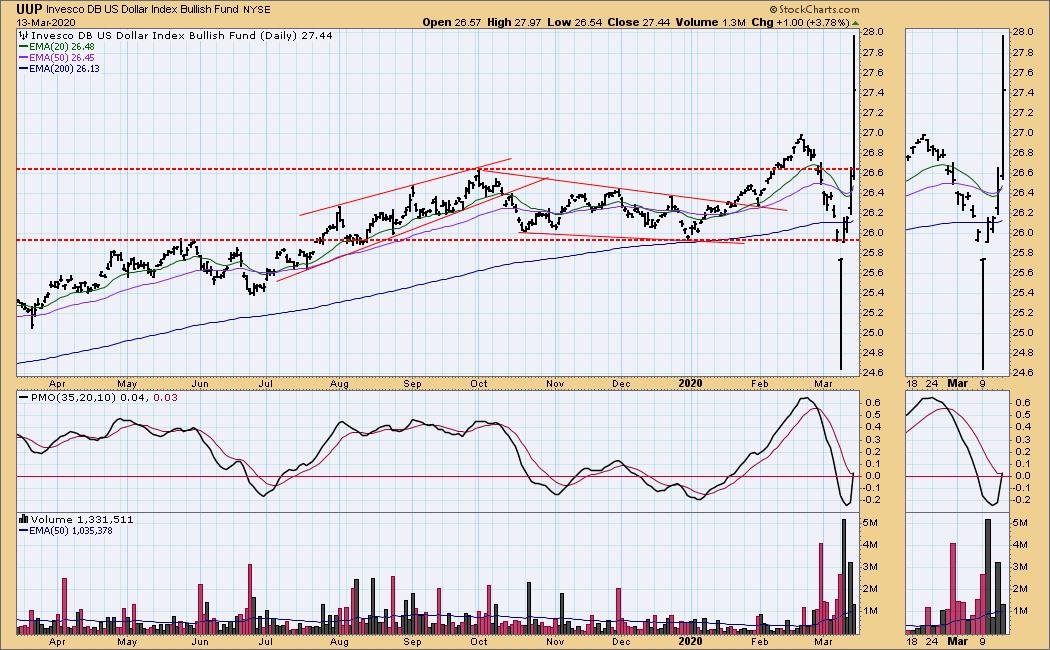Click the Volume 1.3M header value
Screen dimensions: 1050x650
point(710,22)
